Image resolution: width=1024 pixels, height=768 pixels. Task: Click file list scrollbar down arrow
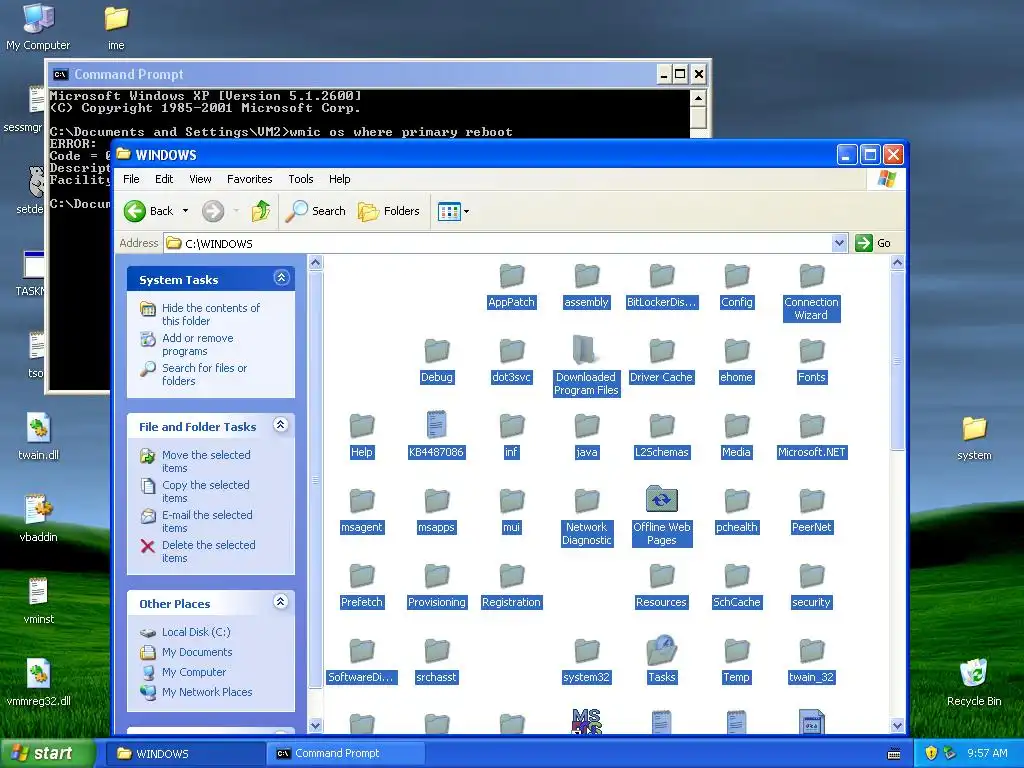click(x=897, y=725)
